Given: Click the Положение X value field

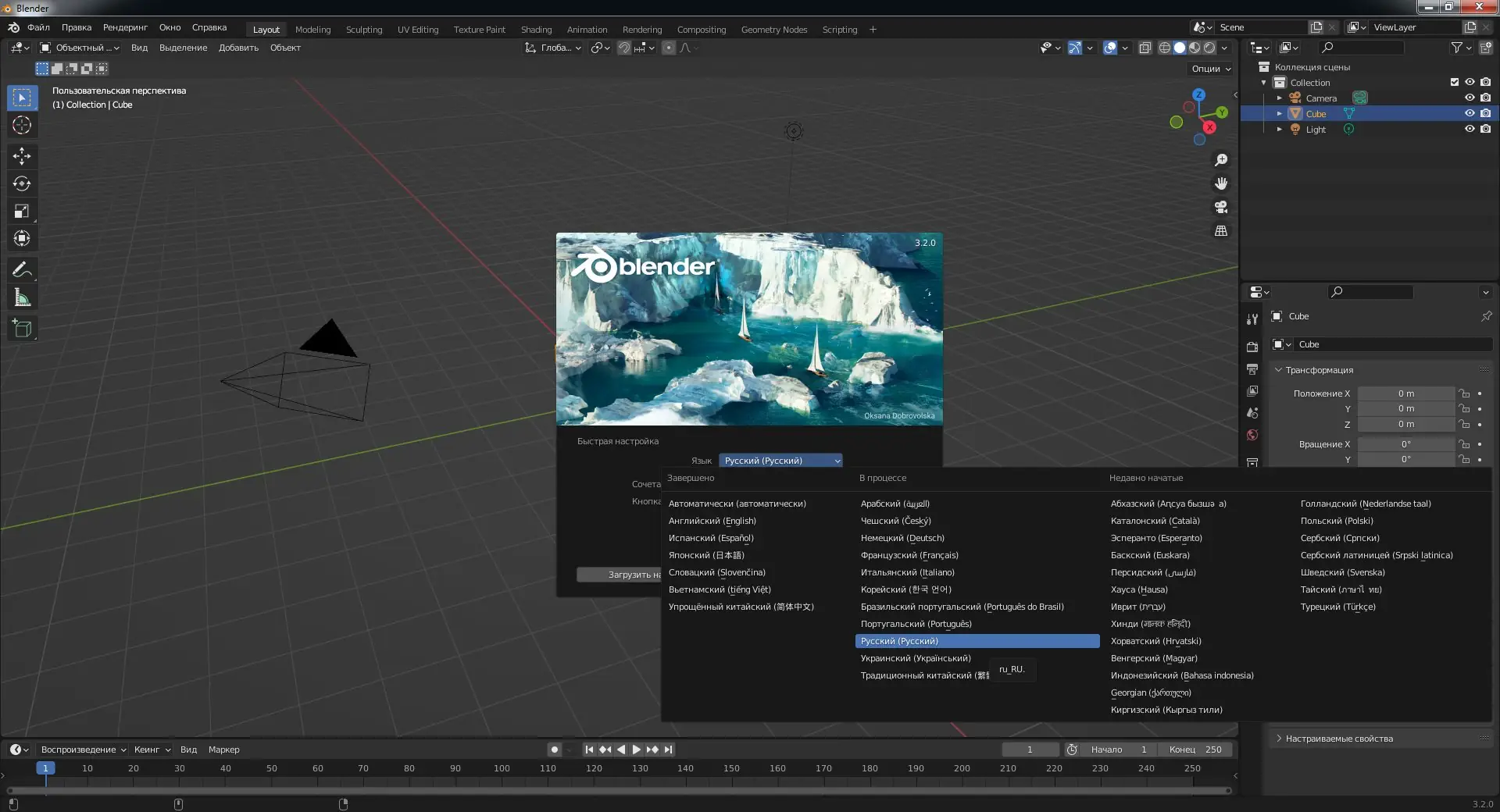Looking at the screenshot, I should click(x=1405, y=394).
